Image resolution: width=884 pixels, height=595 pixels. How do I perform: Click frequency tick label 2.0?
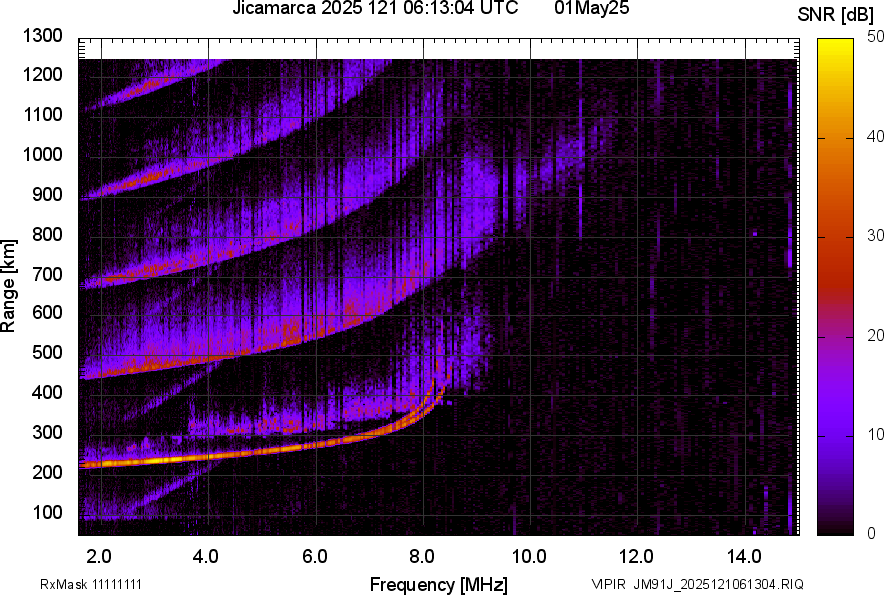click(x=99, y=557)
